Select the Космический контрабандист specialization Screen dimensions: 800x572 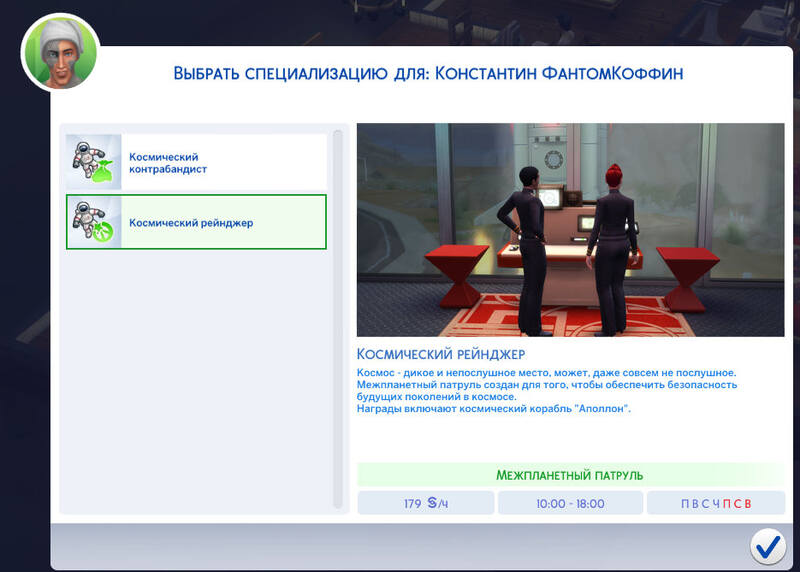196,162
